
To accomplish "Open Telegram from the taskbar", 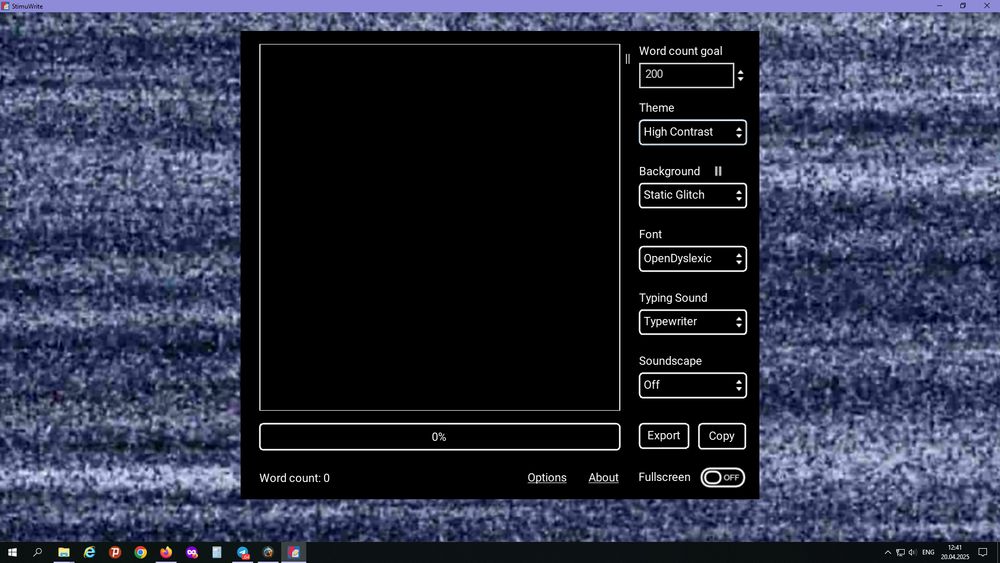I will (242, 552).
